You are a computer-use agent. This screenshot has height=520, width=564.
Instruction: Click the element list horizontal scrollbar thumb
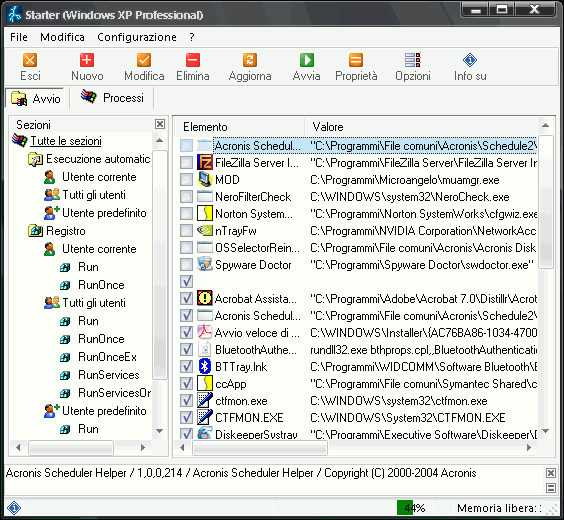coord(260,447)
